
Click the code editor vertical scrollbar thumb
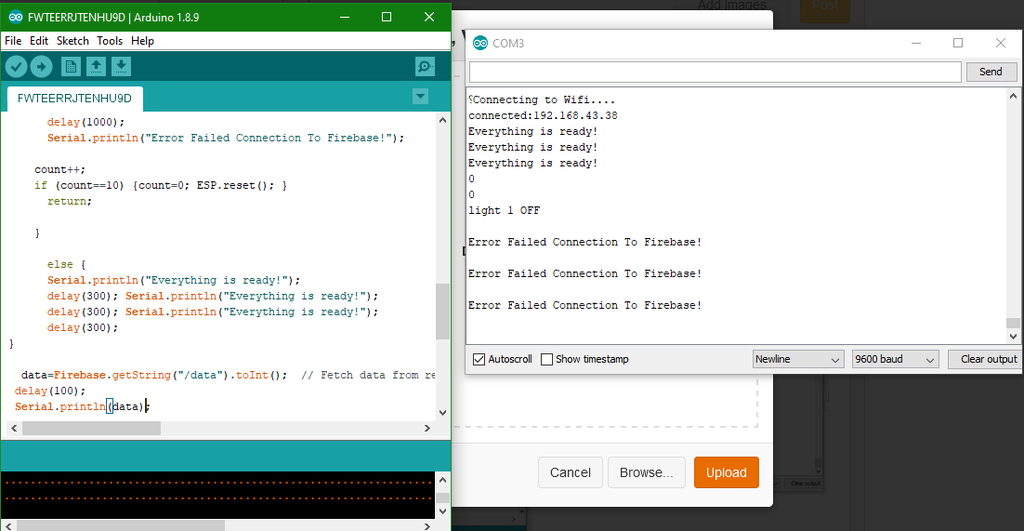click(x=442, y=312)
